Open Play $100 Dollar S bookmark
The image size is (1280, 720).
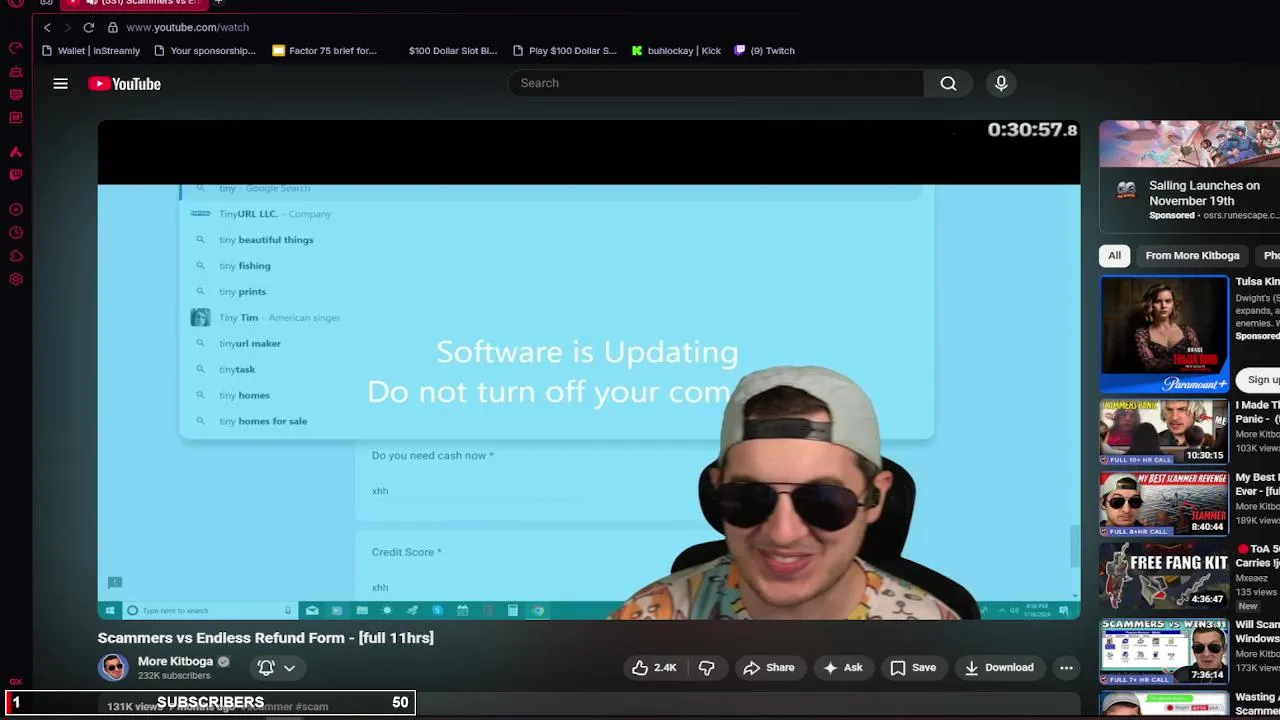click(x=564, y=50)
